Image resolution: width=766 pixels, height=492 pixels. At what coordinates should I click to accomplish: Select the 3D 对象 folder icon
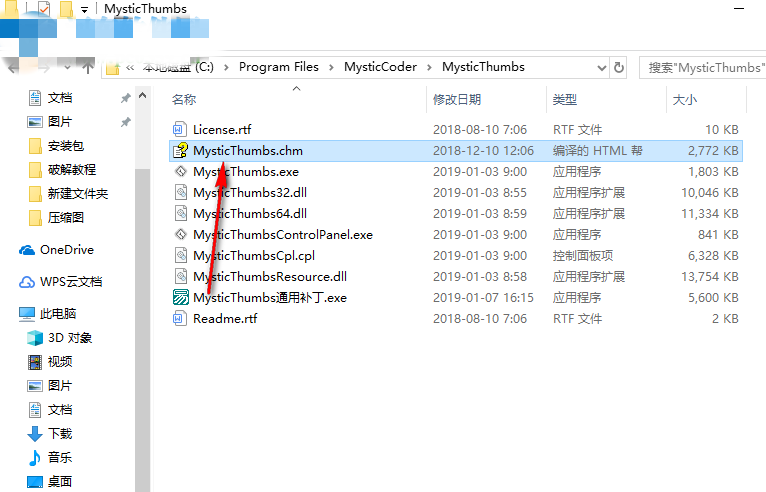[35, 338]
